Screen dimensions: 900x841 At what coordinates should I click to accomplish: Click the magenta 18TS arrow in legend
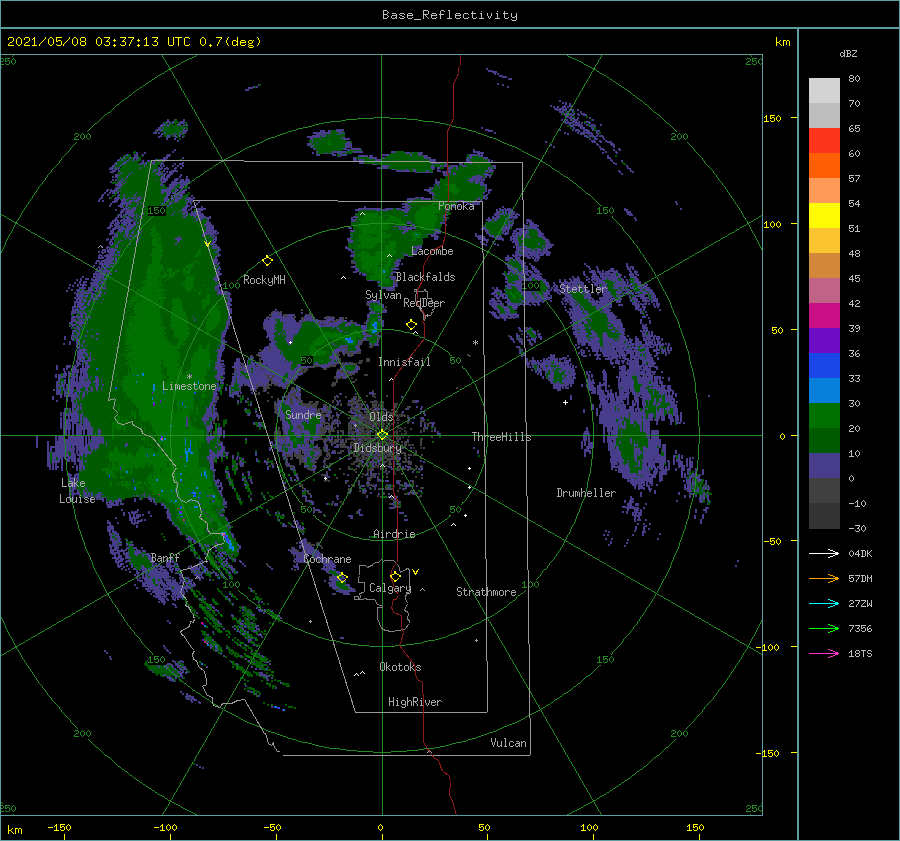click(824, 653)
